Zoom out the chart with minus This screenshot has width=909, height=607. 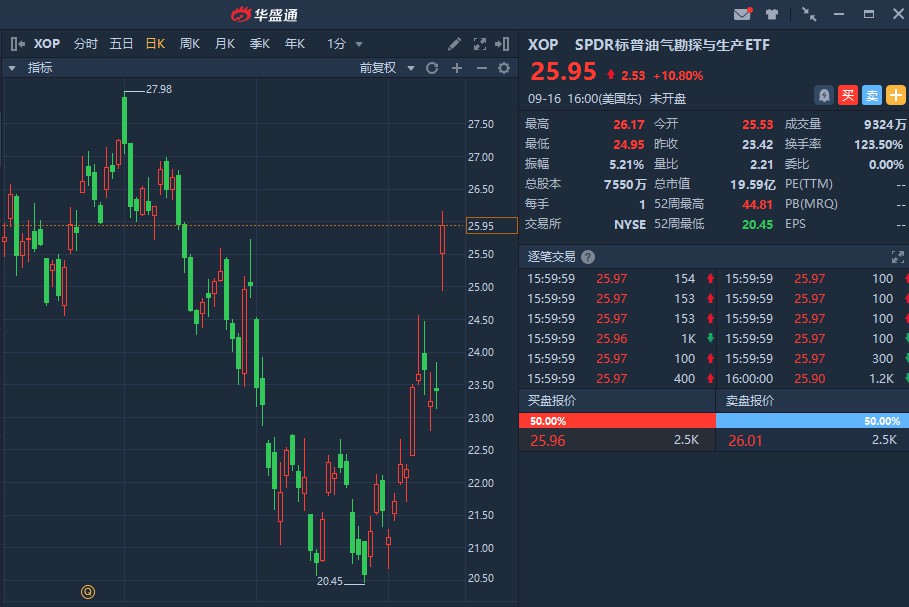point(482,68)
